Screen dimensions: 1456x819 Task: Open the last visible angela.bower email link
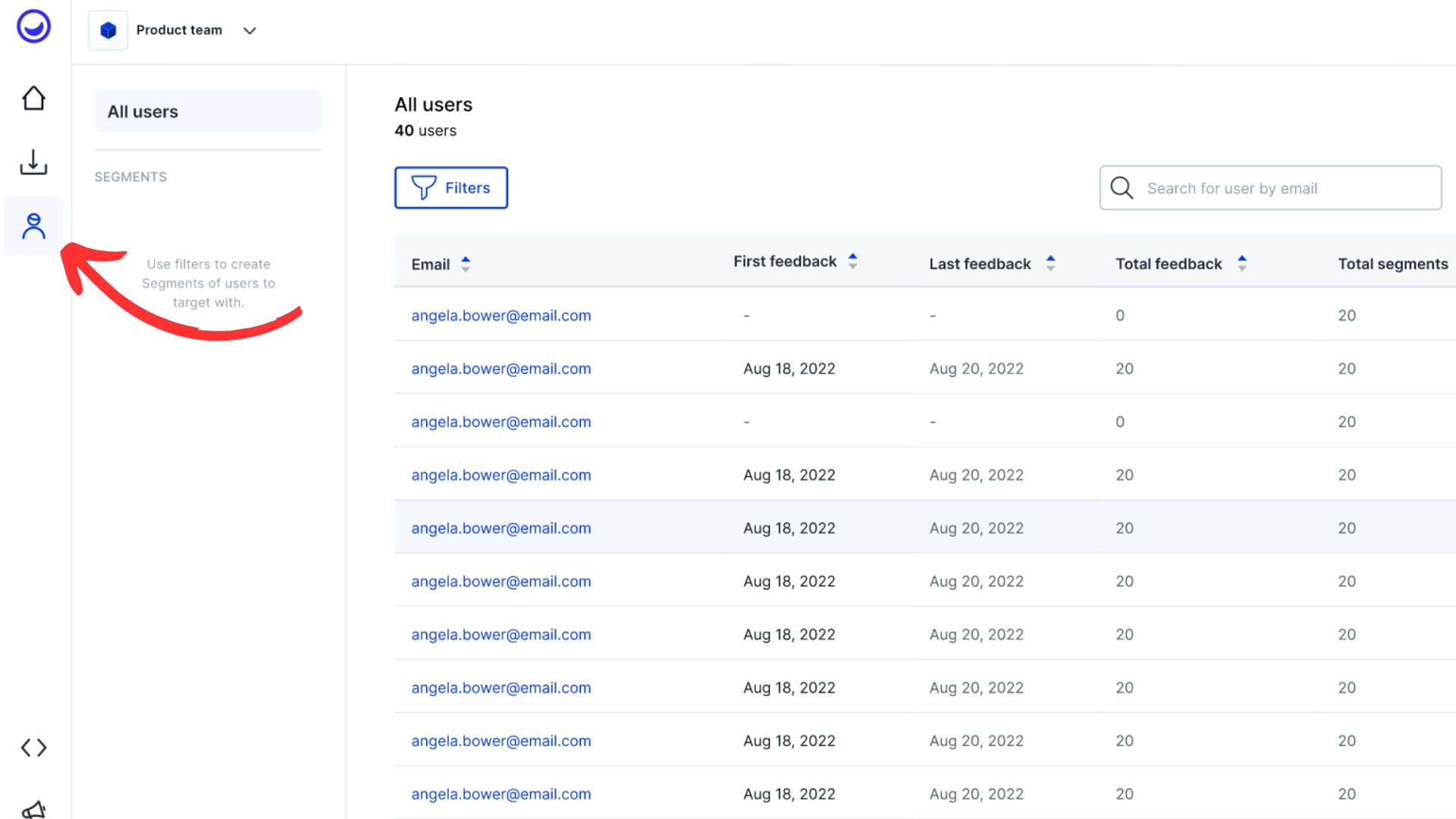pos(500,794)
